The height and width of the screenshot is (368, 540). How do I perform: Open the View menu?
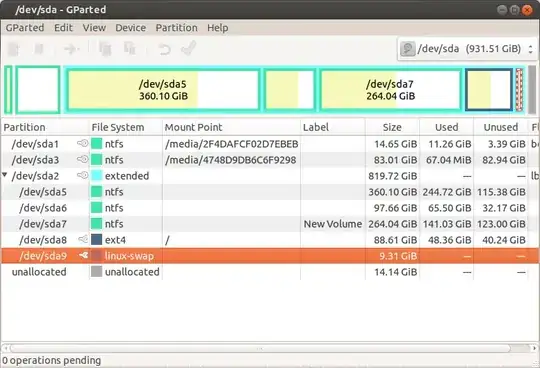point(94,28)
